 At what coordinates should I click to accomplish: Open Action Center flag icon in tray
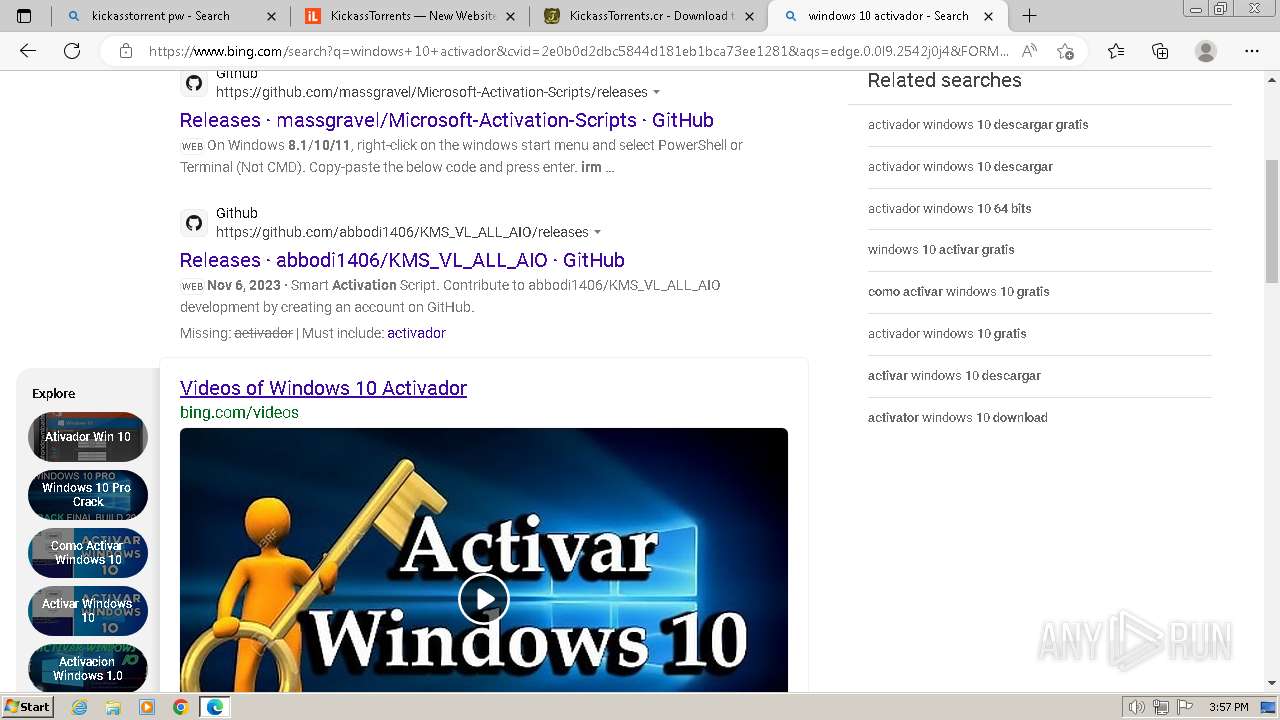coord(1185,707)
